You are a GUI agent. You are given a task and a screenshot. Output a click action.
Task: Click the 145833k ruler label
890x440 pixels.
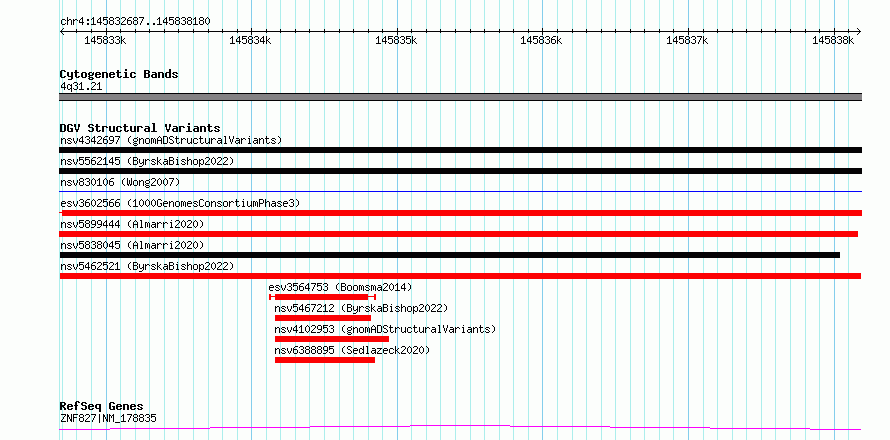[105, 41]
